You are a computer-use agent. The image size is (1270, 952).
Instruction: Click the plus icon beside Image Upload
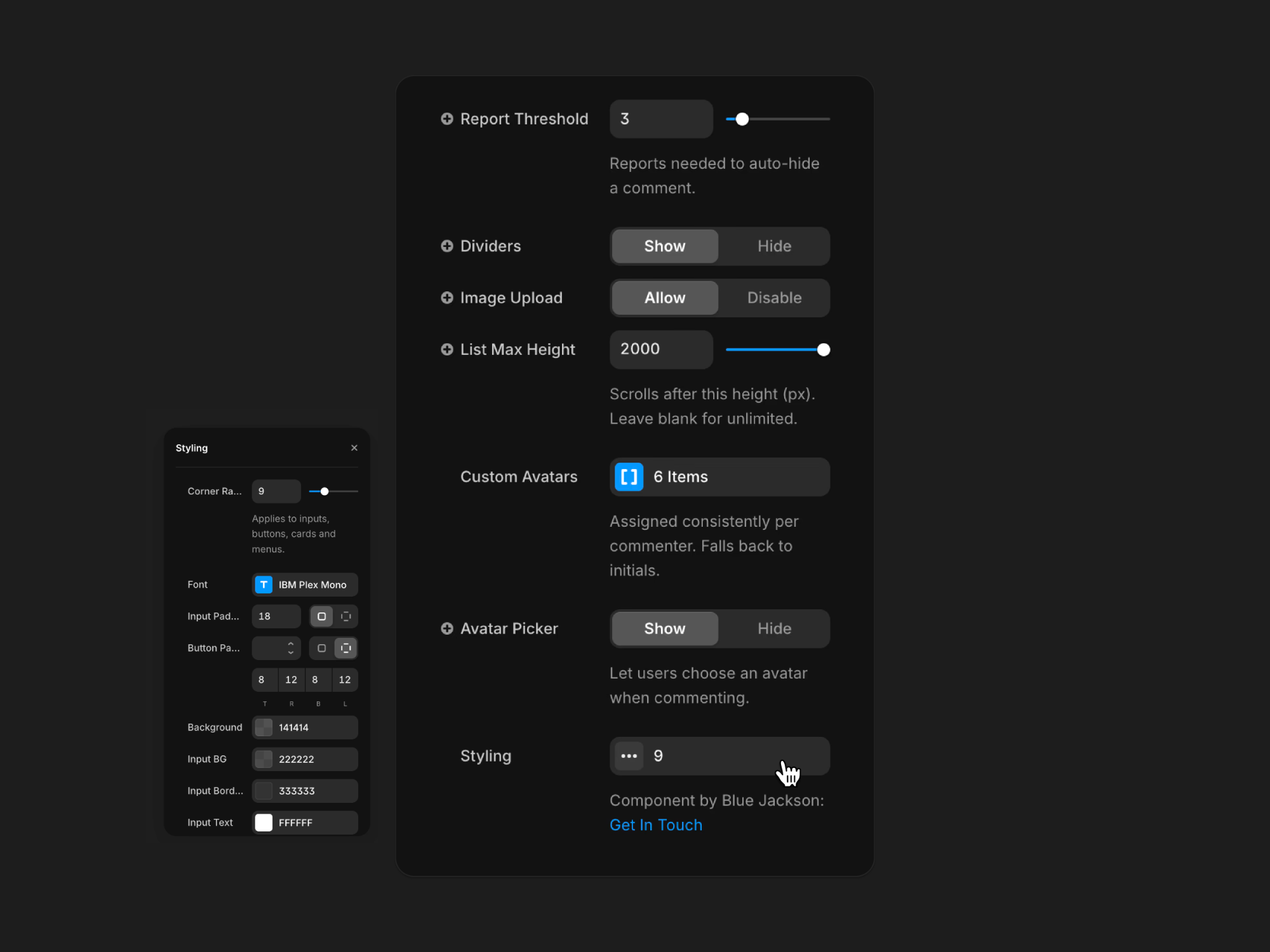[x=447, y=298]
